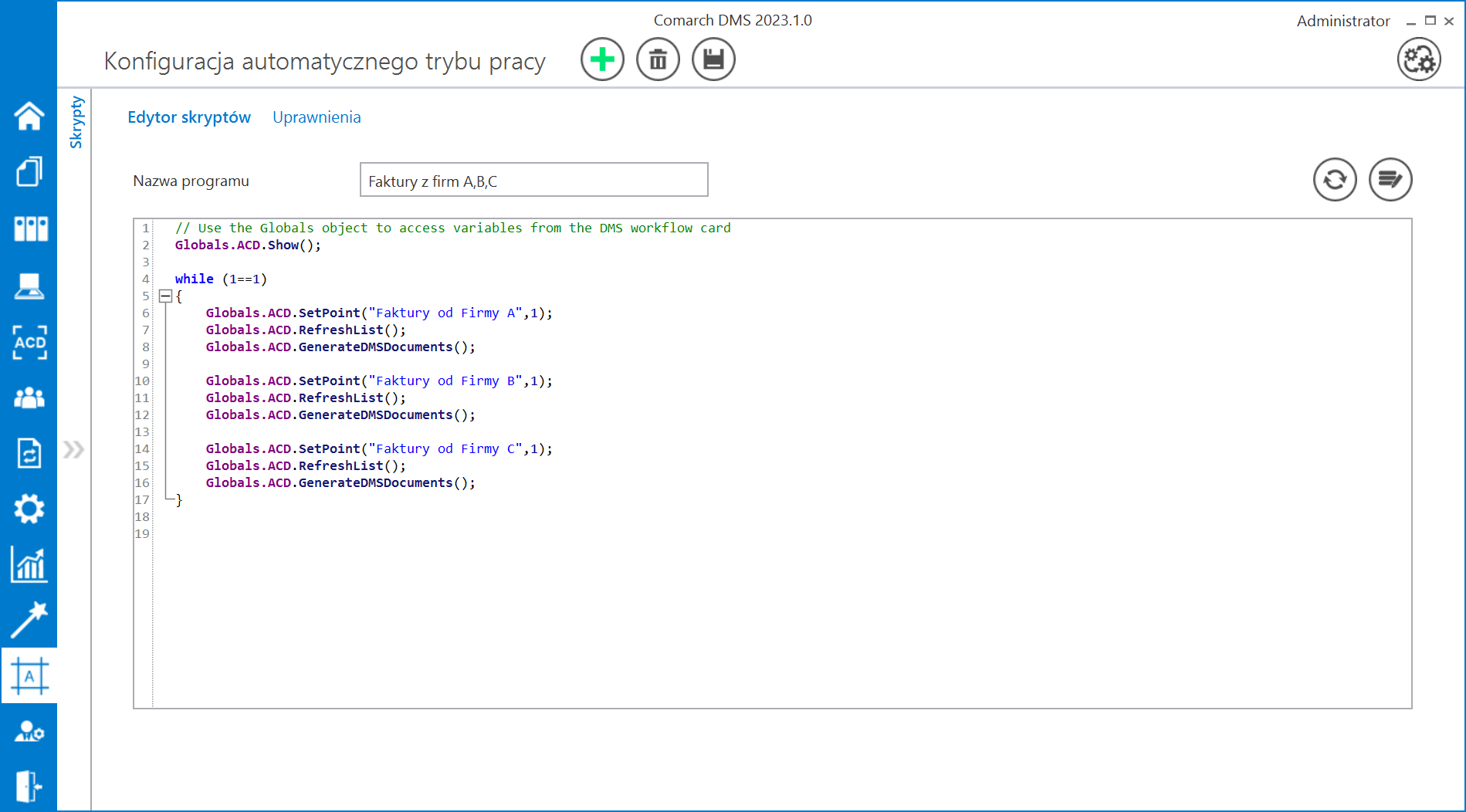Click RefreshList() on line 15
1466x812 pixels.
[x=306, y=465]
